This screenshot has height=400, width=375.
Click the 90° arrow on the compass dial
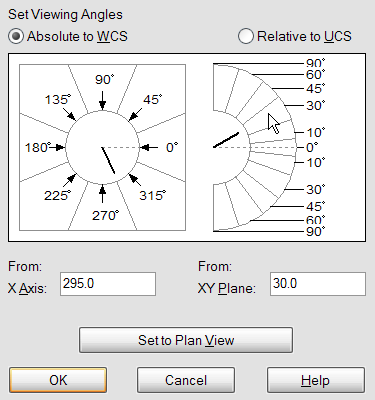pos(103,100)
